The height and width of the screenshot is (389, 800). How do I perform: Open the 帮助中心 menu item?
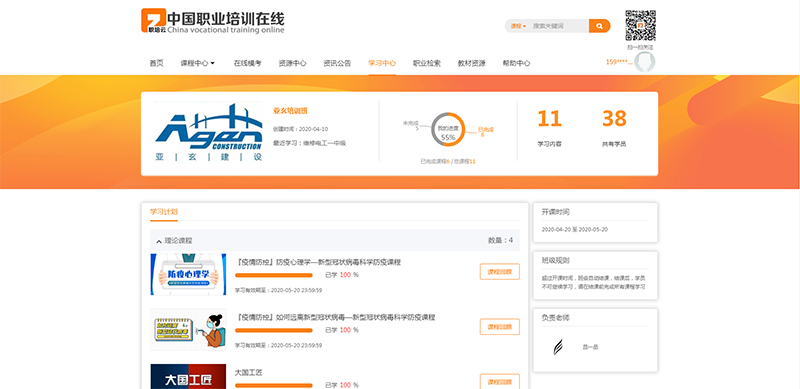pos(516,63)
